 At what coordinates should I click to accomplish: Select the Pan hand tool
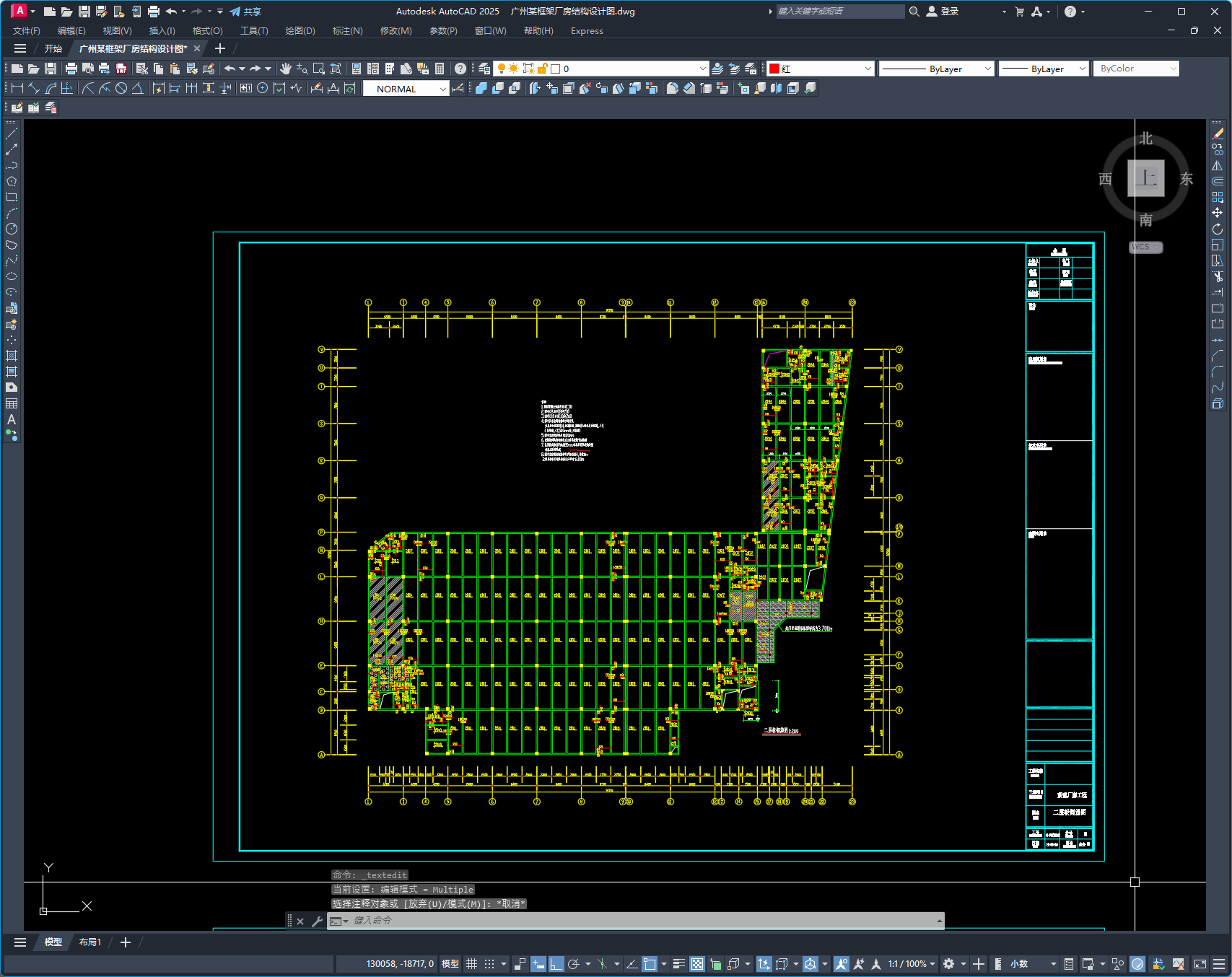point(286,69)
